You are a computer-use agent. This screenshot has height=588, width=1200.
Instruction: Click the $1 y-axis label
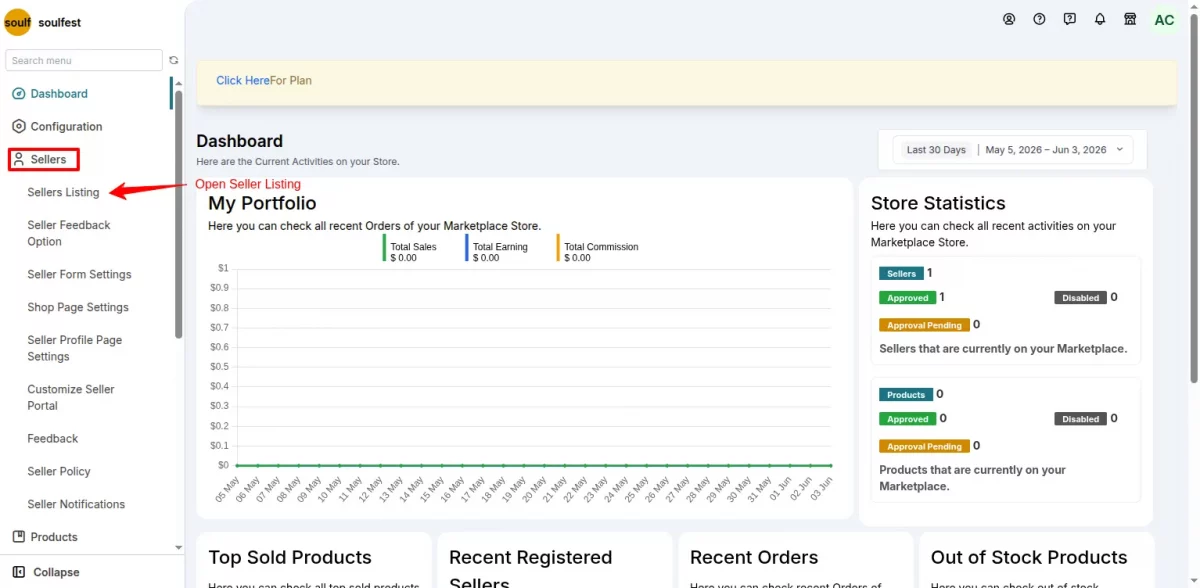click(223, 268)
